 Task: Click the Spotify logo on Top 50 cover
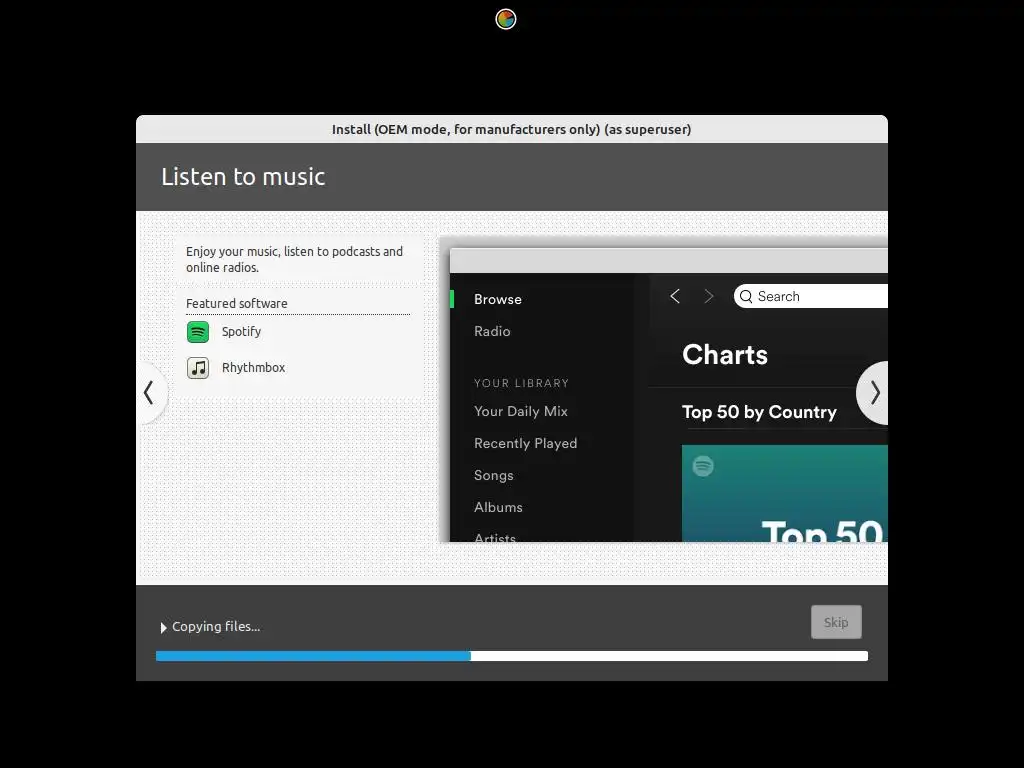703,466
